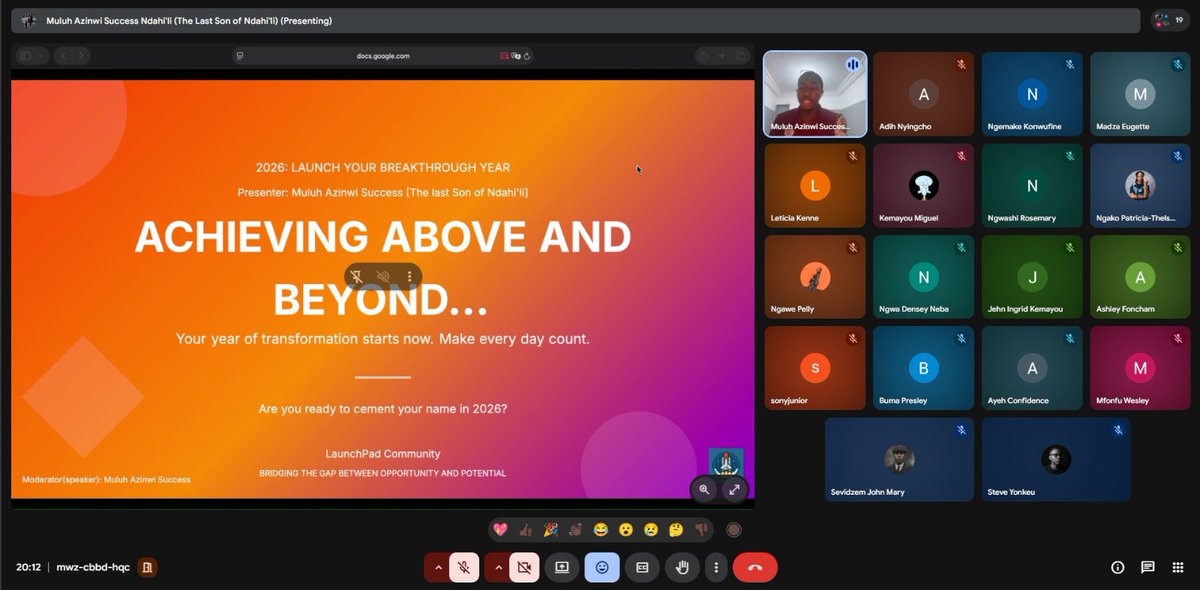Click the host controls icon beside meeting code
The image size is (1200, 590).
coord(147,567)
